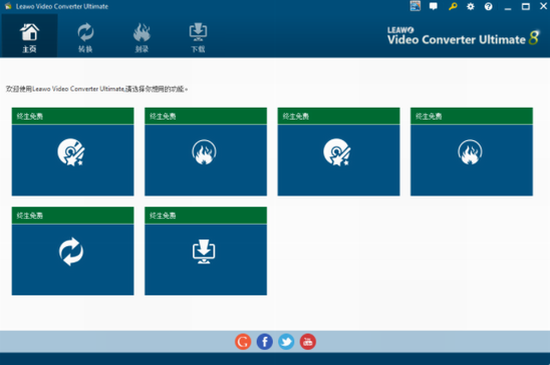Open the video download tile

tap(206, 251)
